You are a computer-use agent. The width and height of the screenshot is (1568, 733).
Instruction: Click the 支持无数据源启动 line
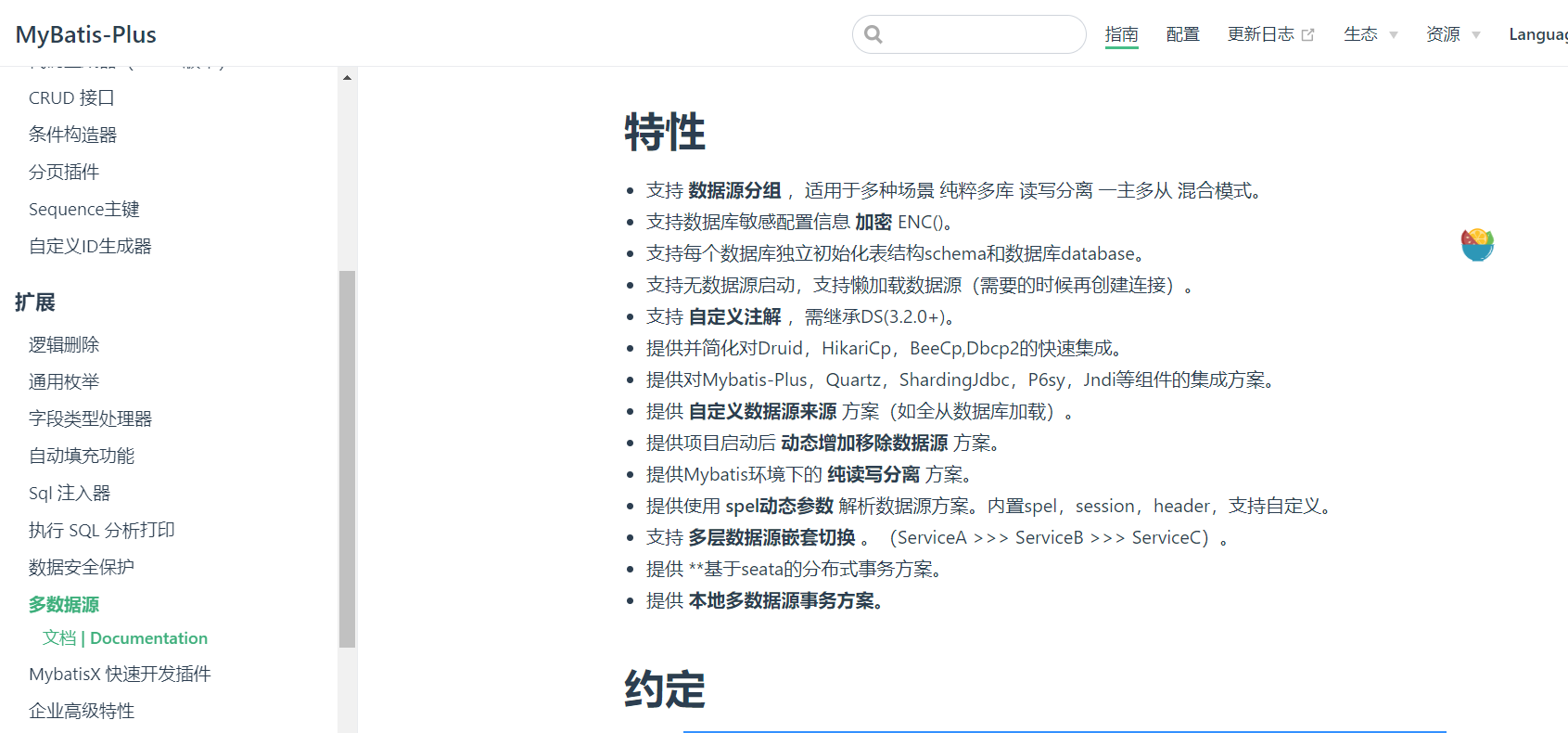click(x=920, y=285)
